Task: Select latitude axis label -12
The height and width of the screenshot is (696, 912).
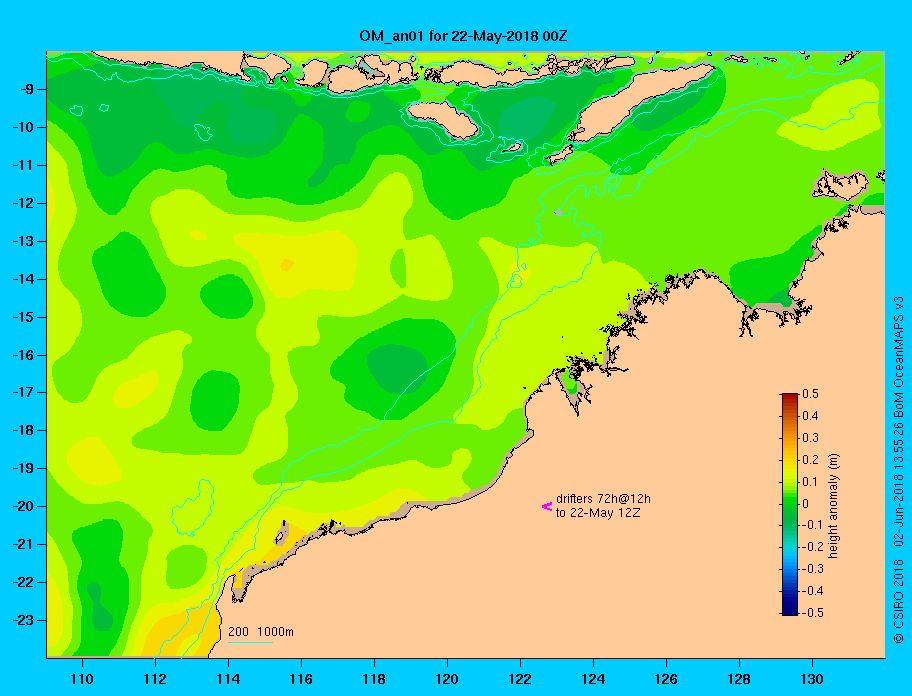Action: coord(22,203)
